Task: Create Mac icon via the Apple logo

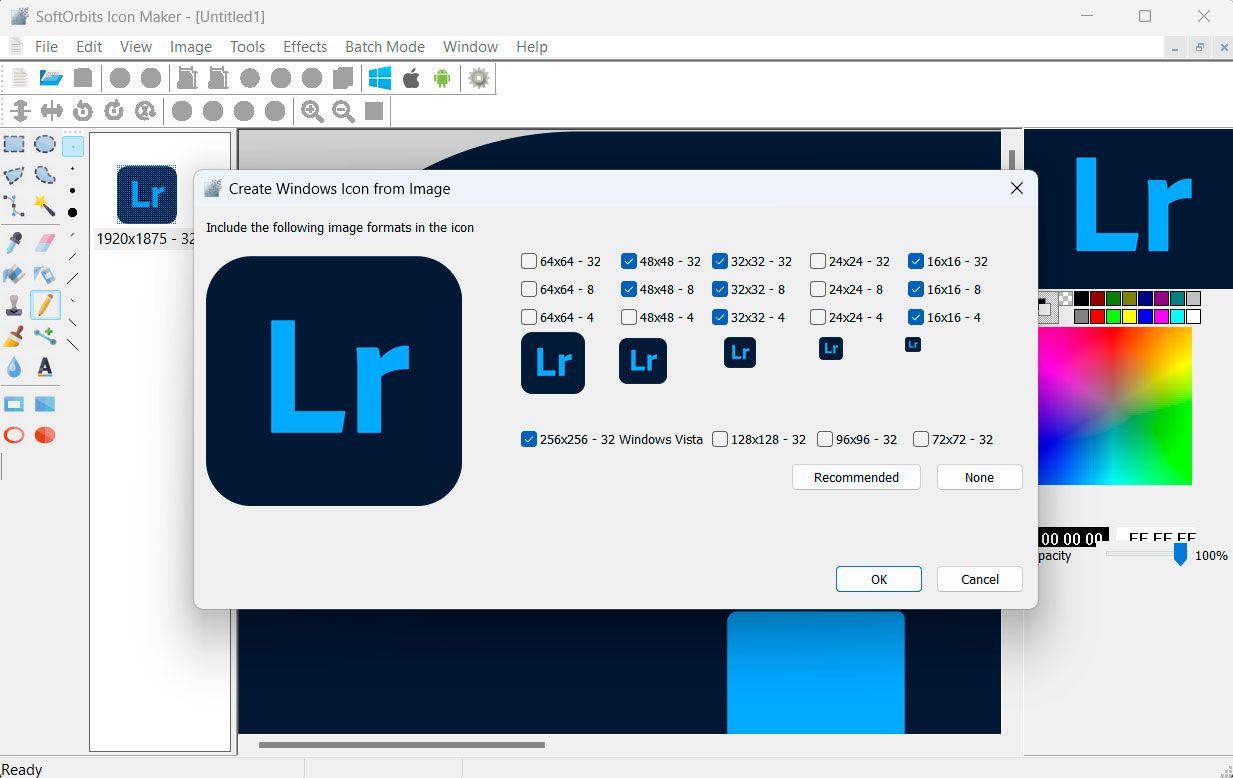Action: 411,78
